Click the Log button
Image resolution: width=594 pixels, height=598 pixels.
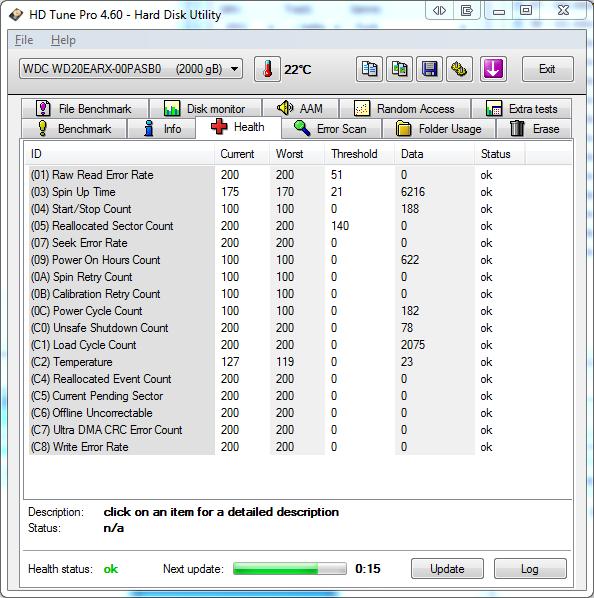pyautogui.click(x=530, y=569)
